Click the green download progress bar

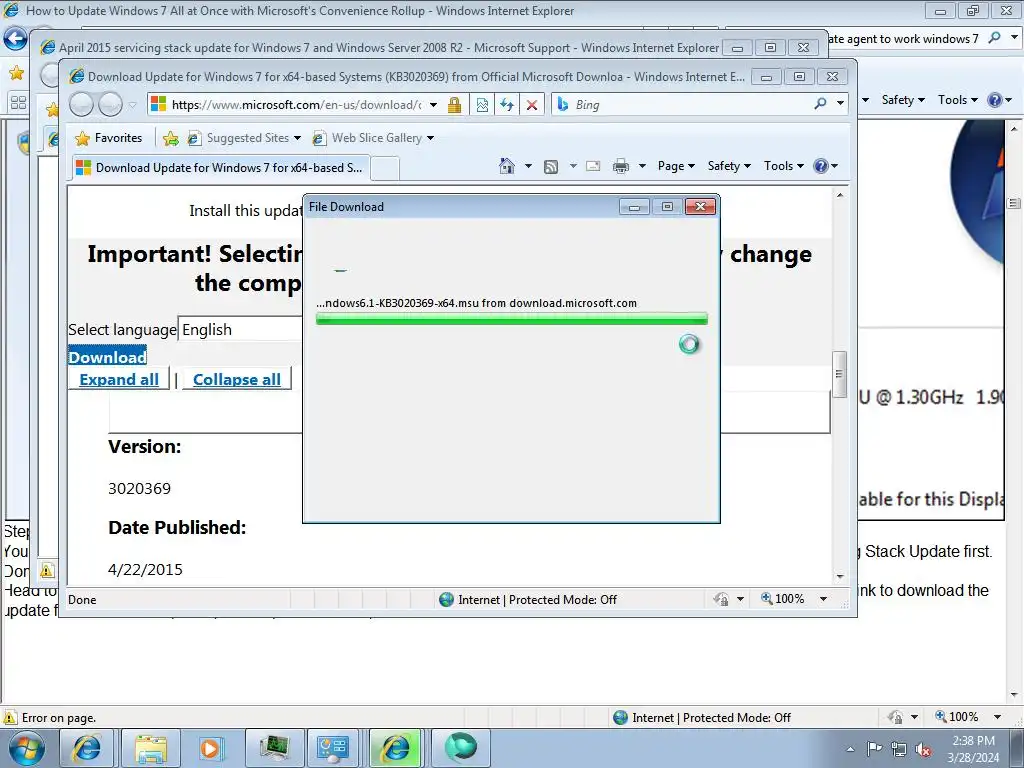[511, 319]
